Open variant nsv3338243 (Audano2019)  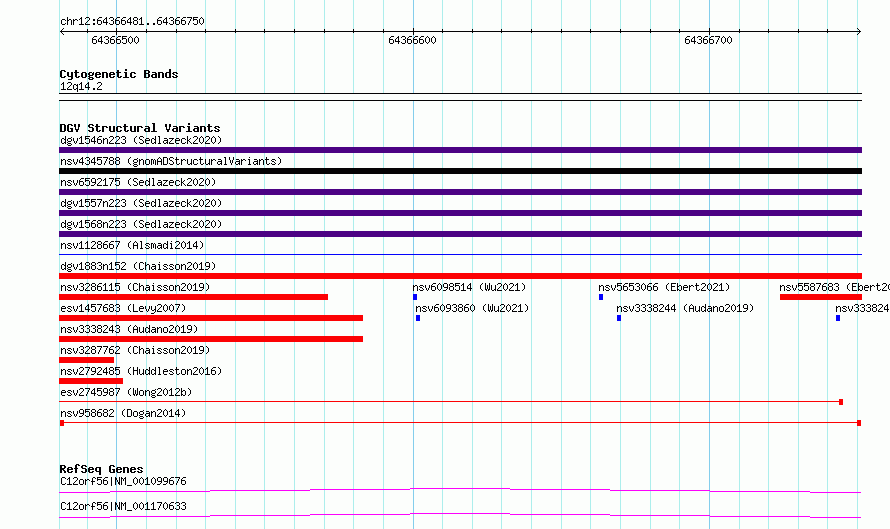point(129,329)
